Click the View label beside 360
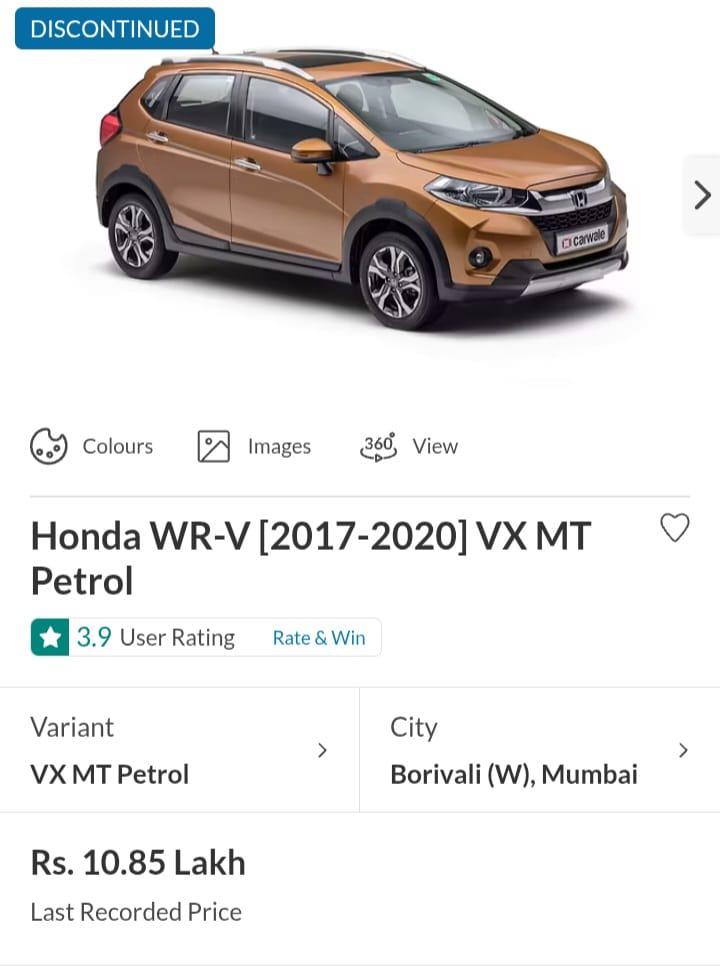720x975 pixels. (x=435, y=446)
